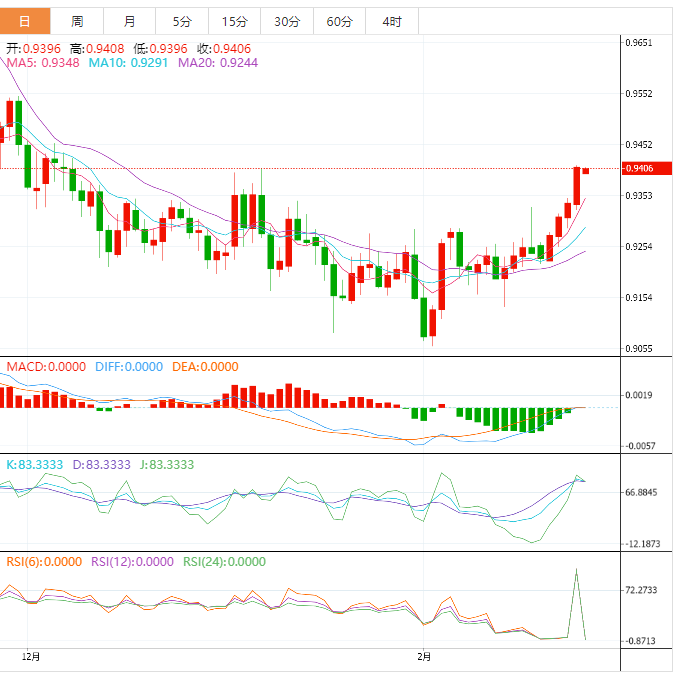Viewport: 676px width, 676px height.
Task: Open the 月 monthly chart tab
Action: pos(130,21)
